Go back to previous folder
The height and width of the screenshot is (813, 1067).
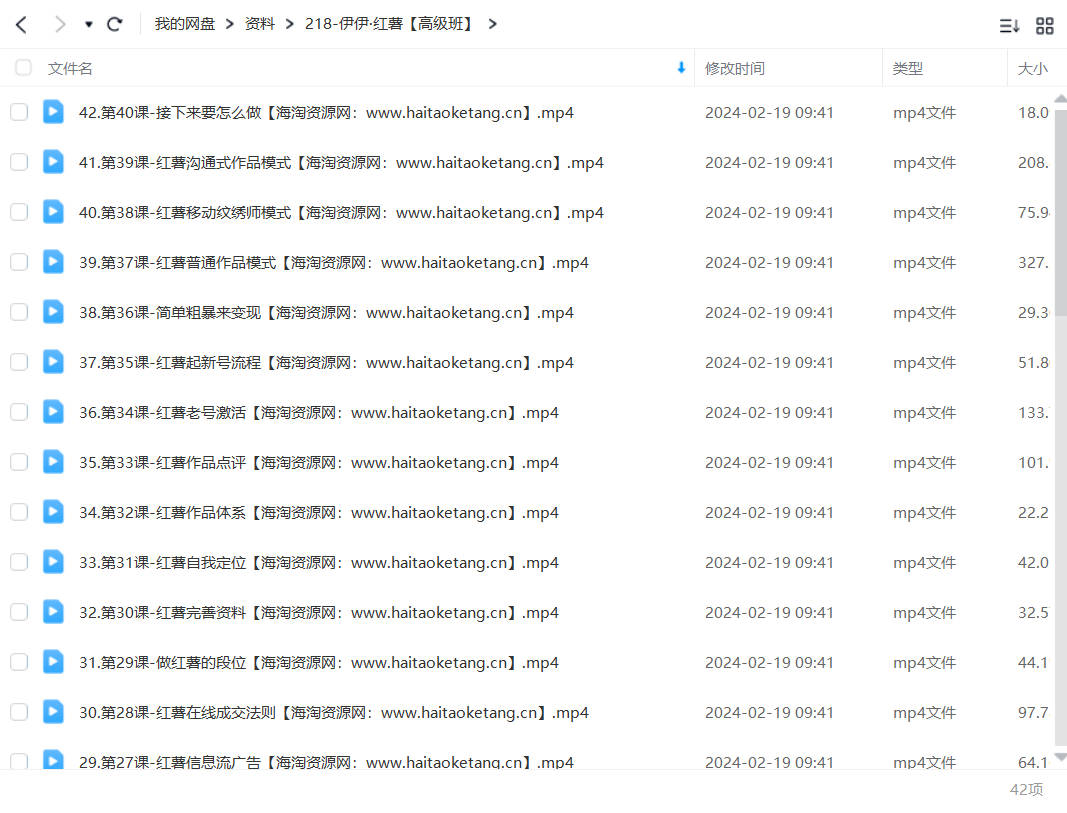pos(22,25)
